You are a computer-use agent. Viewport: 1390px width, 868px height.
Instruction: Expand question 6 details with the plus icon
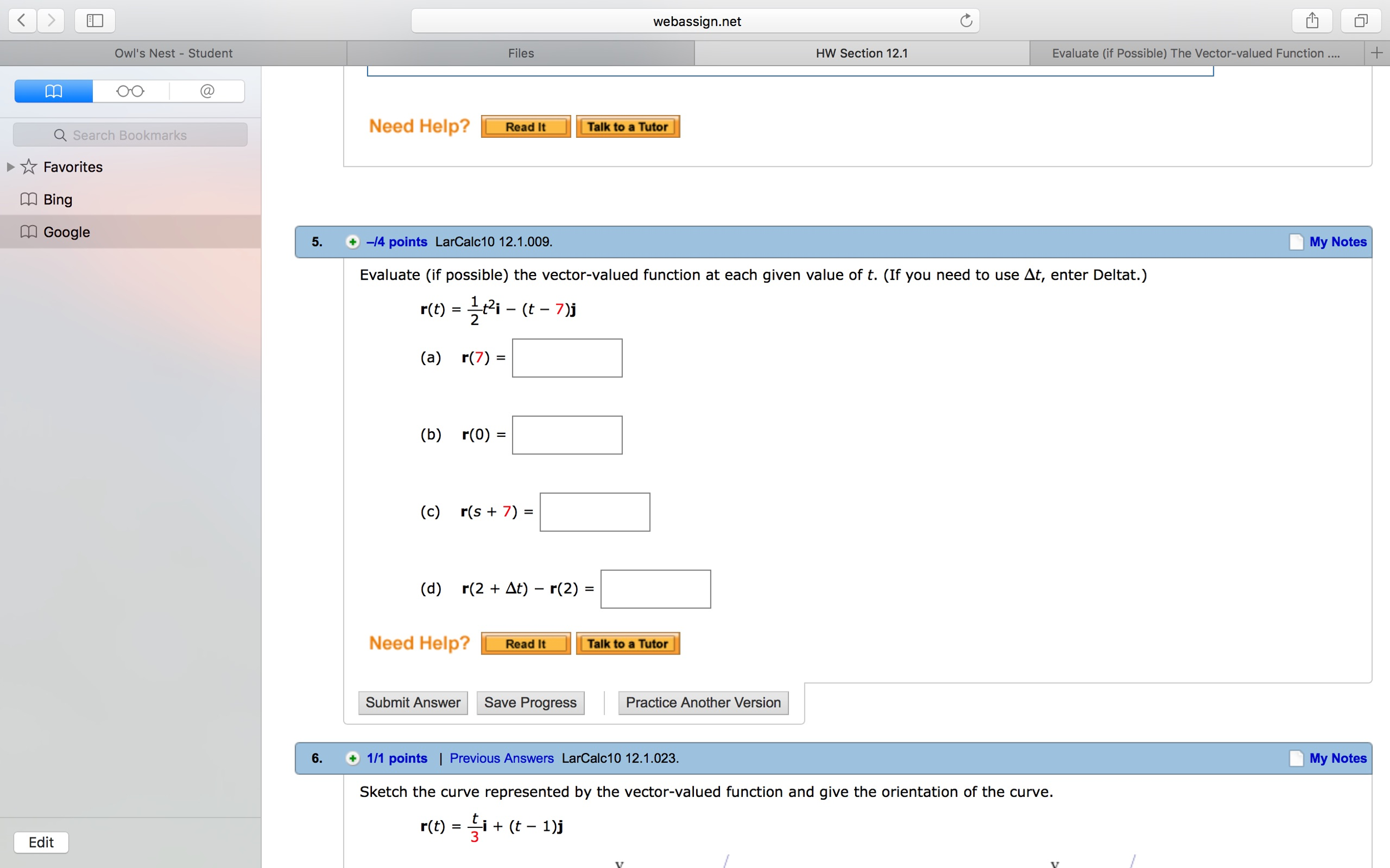coord(352,759)
